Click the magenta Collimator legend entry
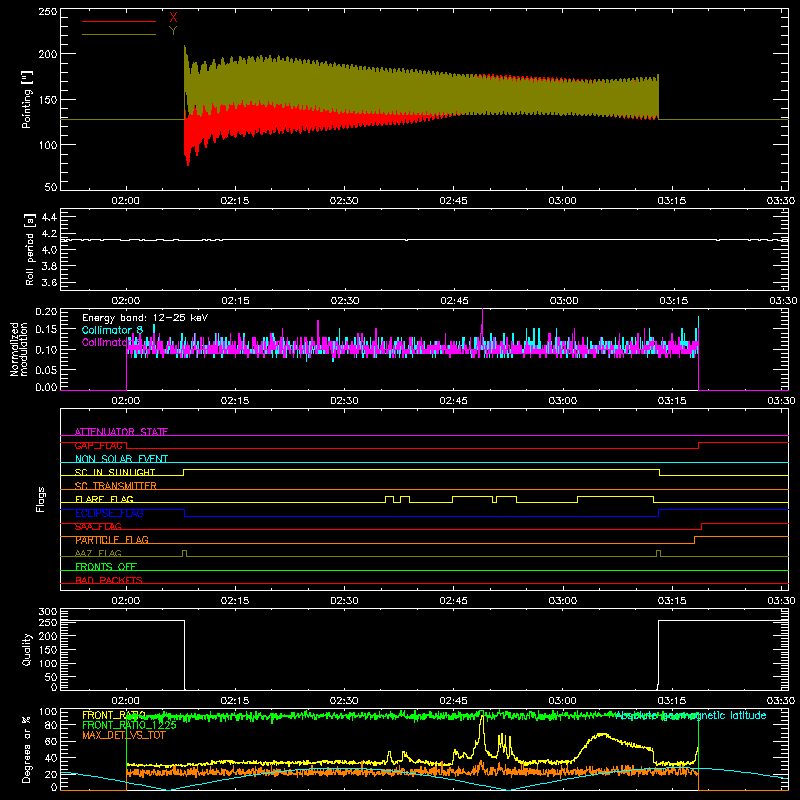 [x=105, y=342]
